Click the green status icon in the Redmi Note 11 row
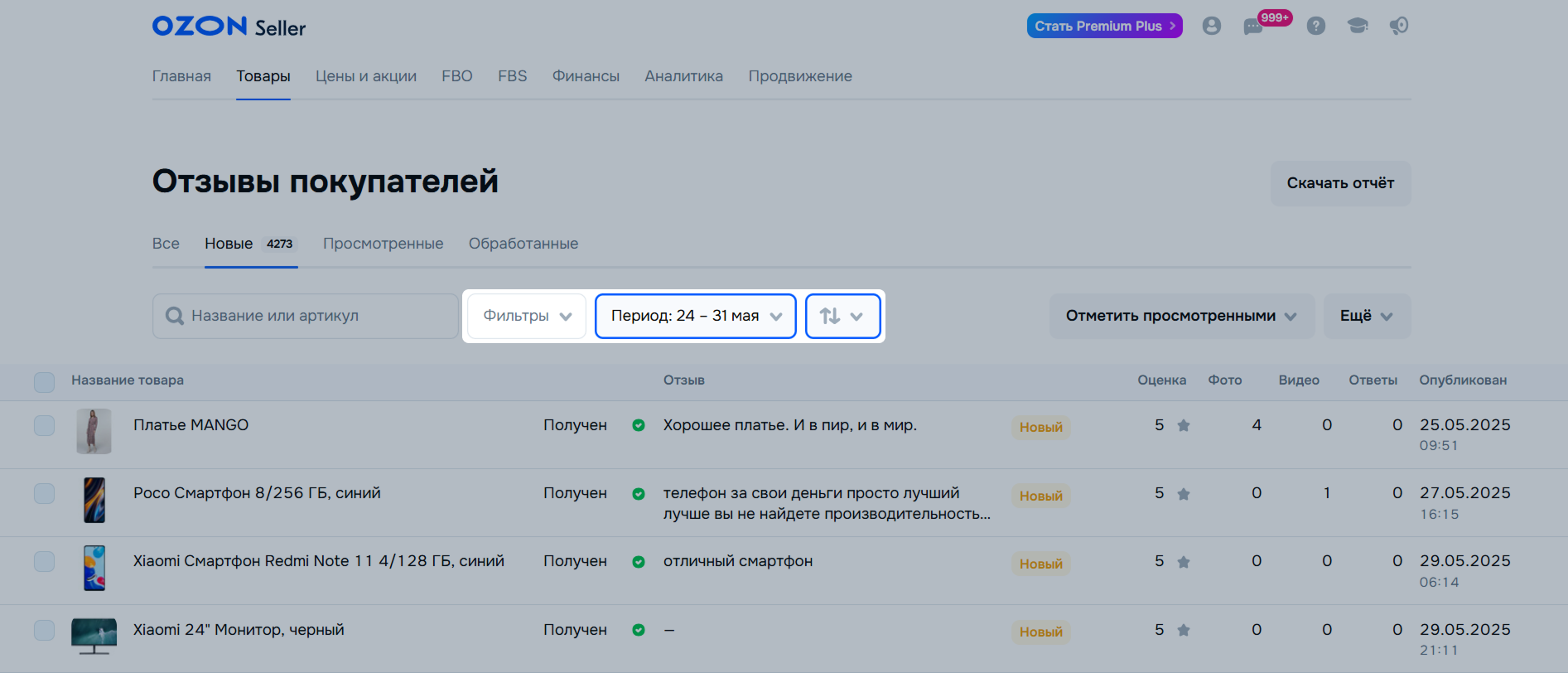This screenshot has width=1568, height=673. (639, 562)
